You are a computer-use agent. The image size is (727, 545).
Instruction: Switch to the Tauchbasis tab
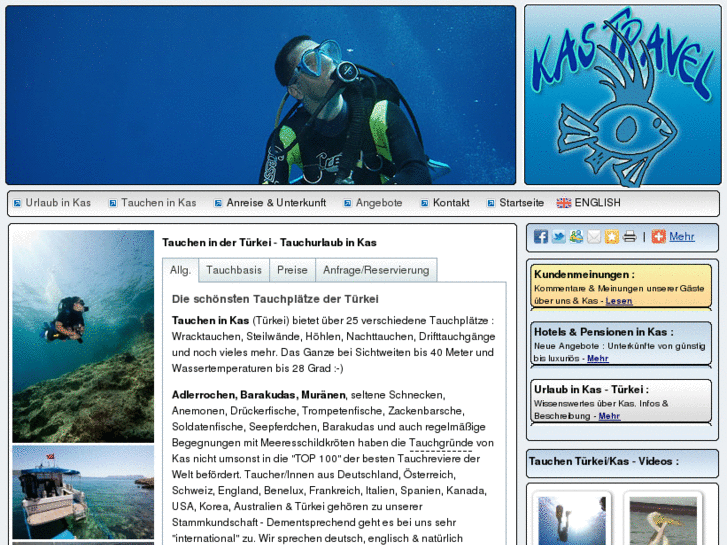234,270
